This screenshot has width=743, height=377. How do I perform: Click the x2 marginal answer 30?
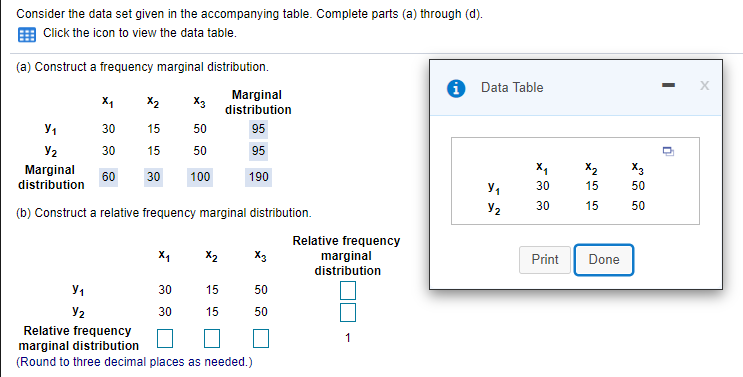coord(153,177)
